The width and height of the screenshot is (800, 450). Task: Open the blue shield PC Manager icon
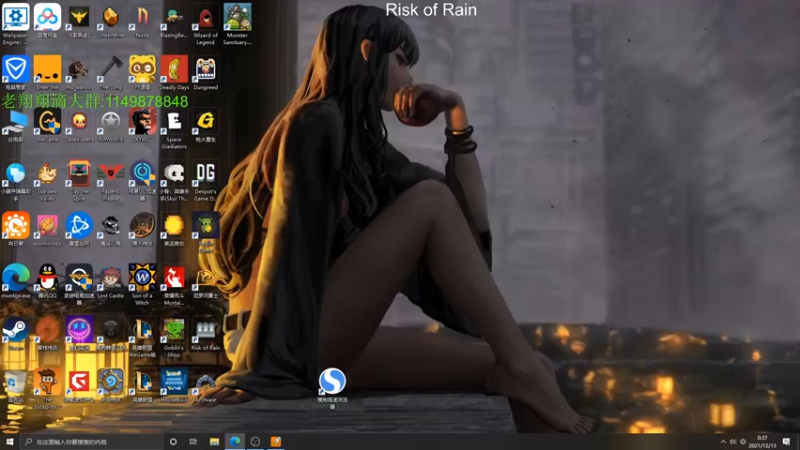point(15,72)
